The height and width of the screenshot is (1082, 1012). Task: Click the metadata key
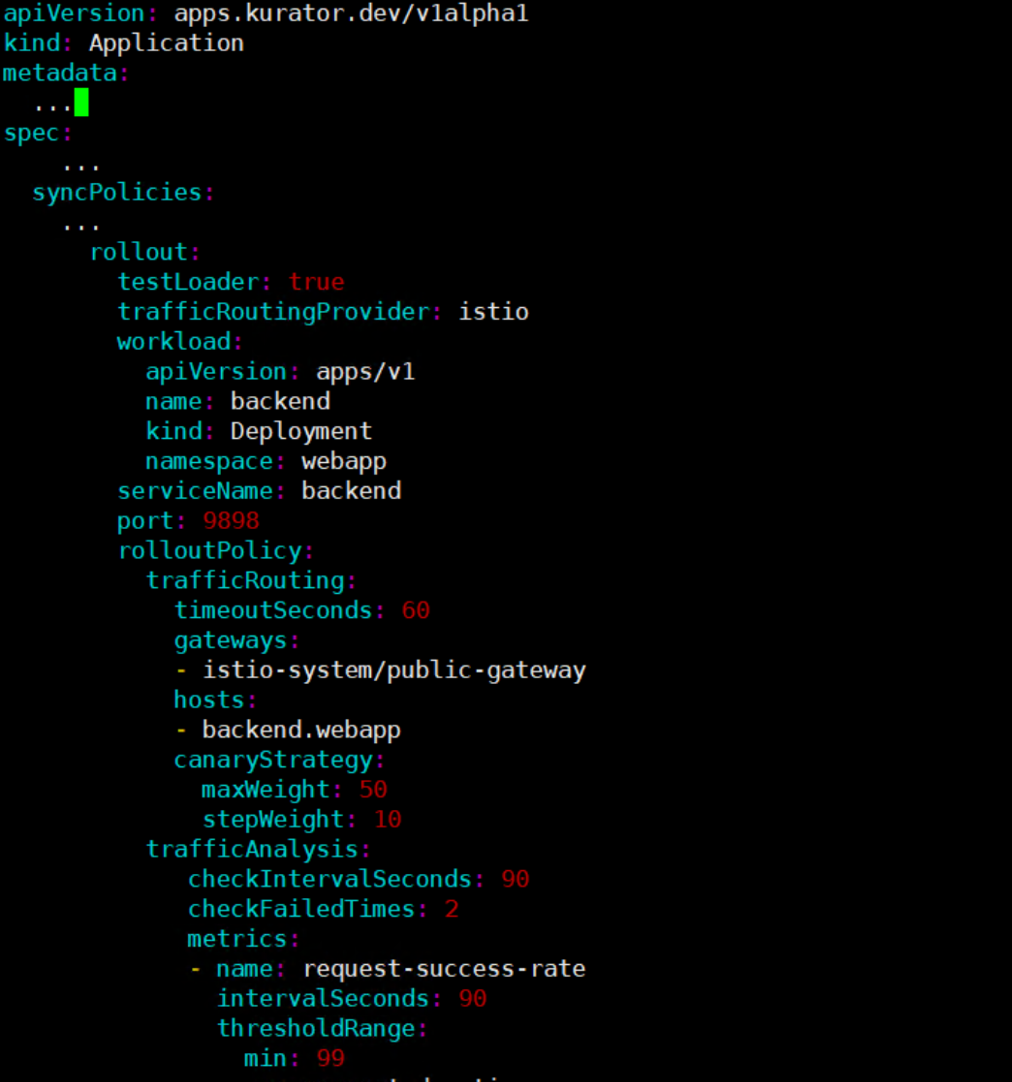pos(60,72)
